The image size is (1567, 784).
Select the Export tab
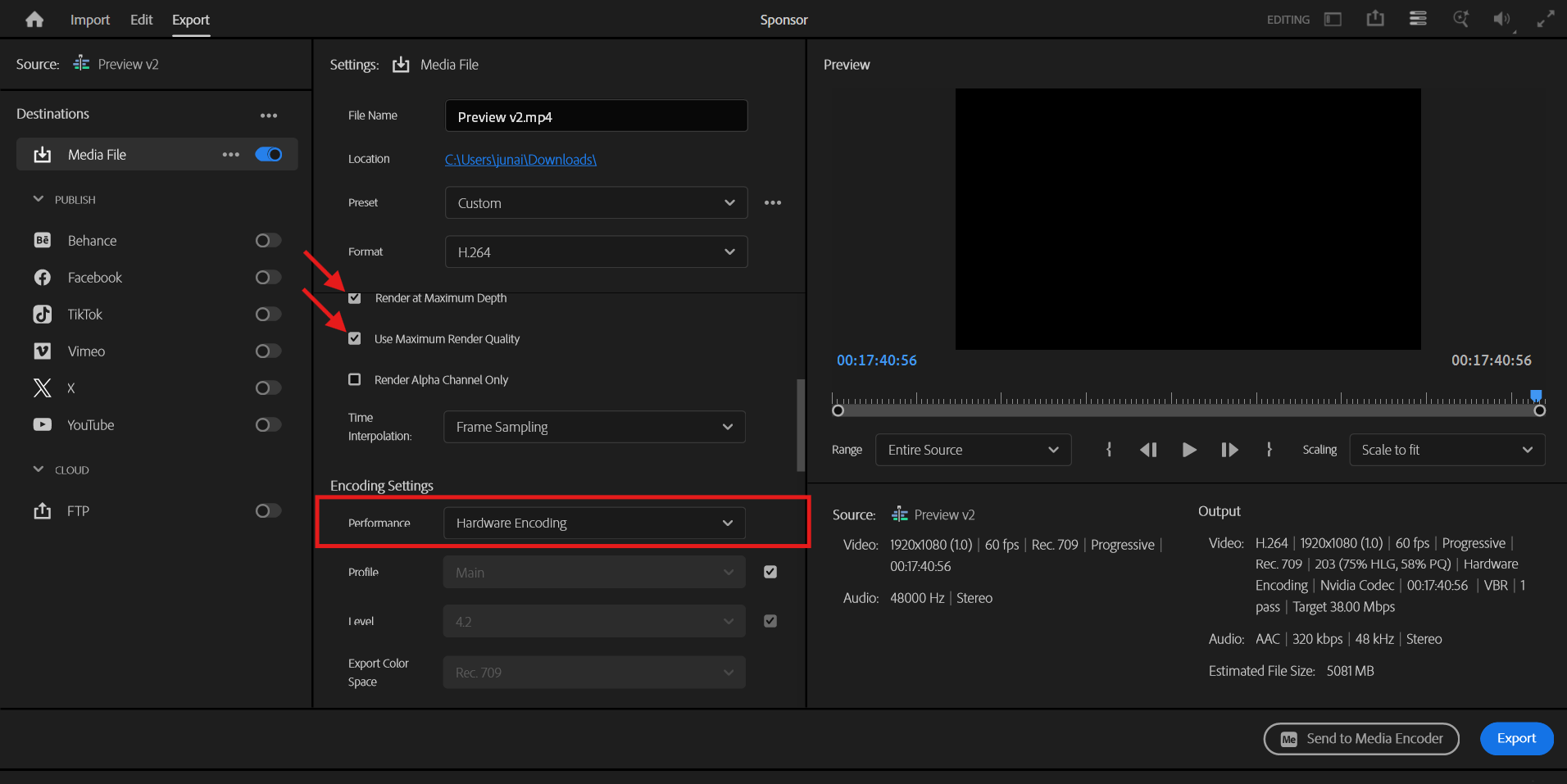pyautogui.click(x=191, y=20)
